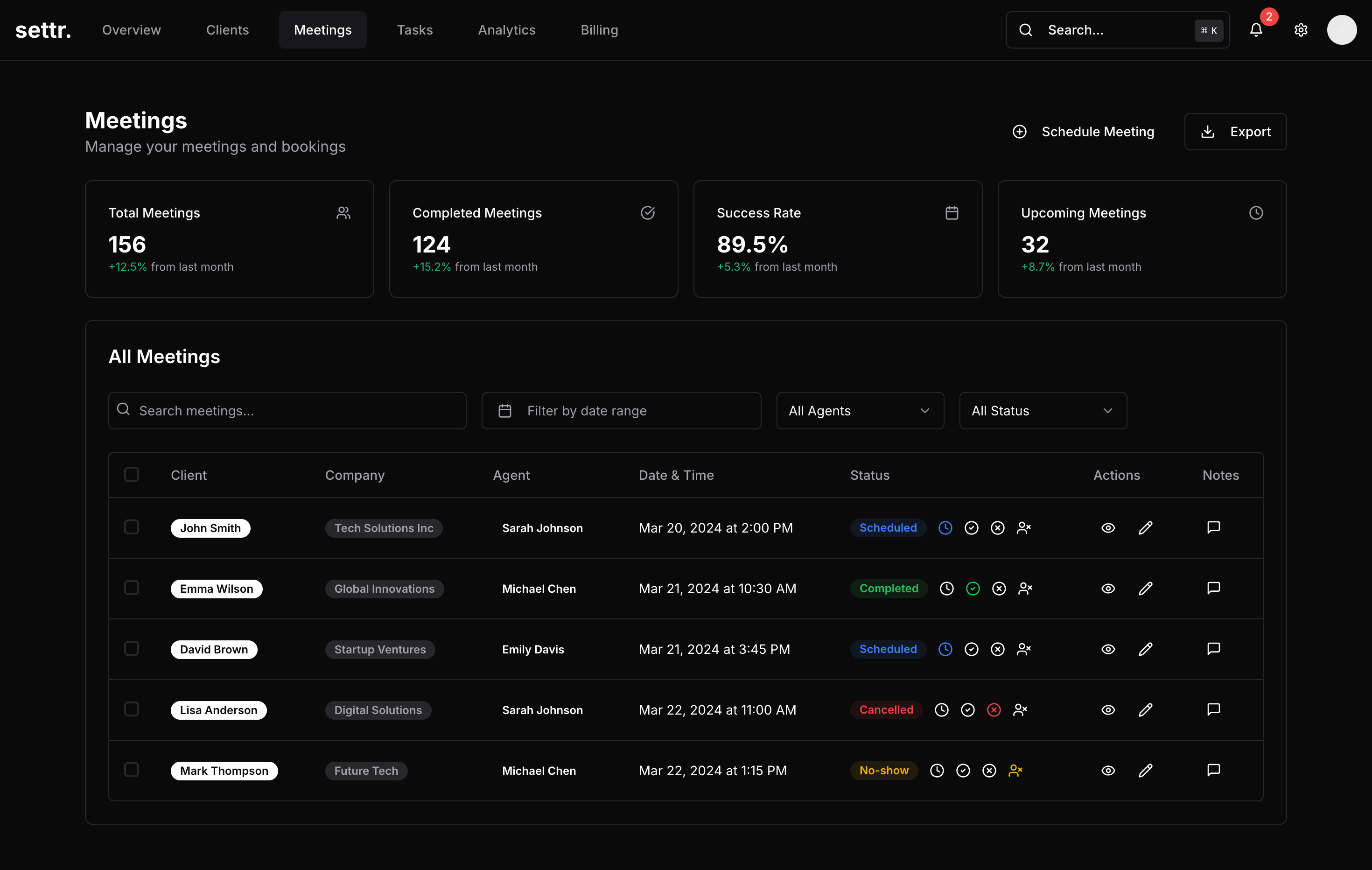
Task: Click the Global Innovations company badge
Action: click(x=384, y=589)
